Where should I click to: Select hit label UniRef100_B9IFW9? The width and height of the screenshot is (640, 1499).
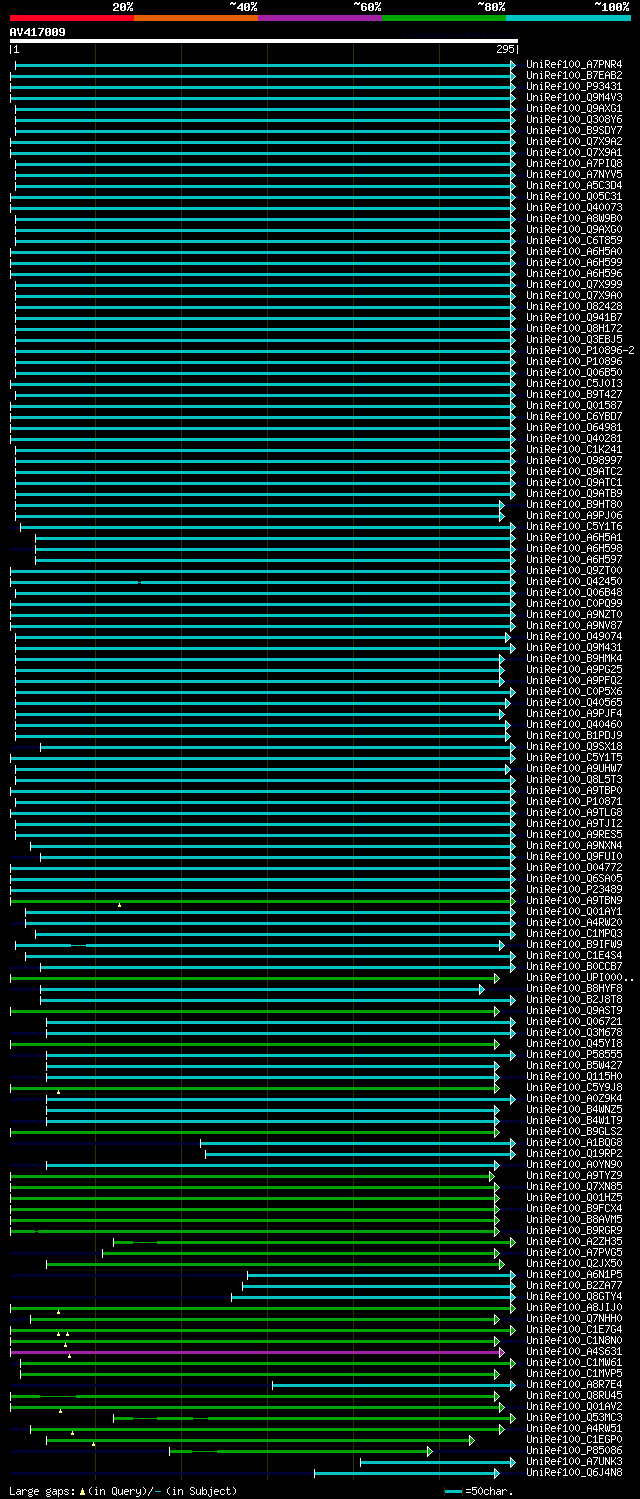(574, 944)
